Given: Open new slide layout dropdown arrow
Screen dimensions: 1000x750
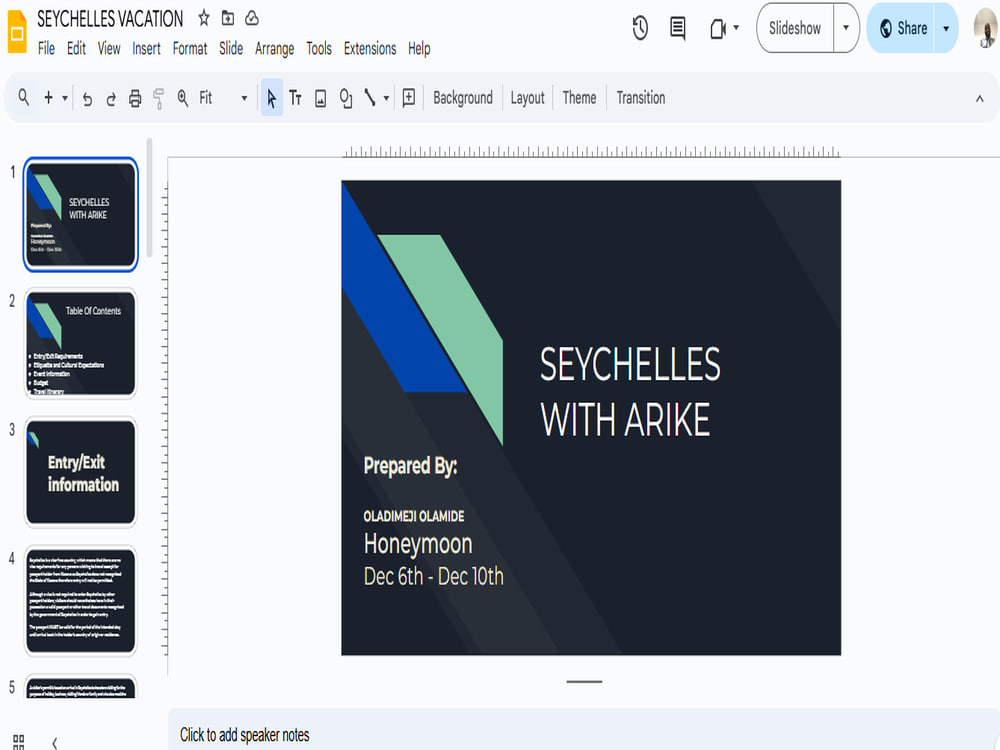Looking at the screenshot, I should click(x=65, y=98).
